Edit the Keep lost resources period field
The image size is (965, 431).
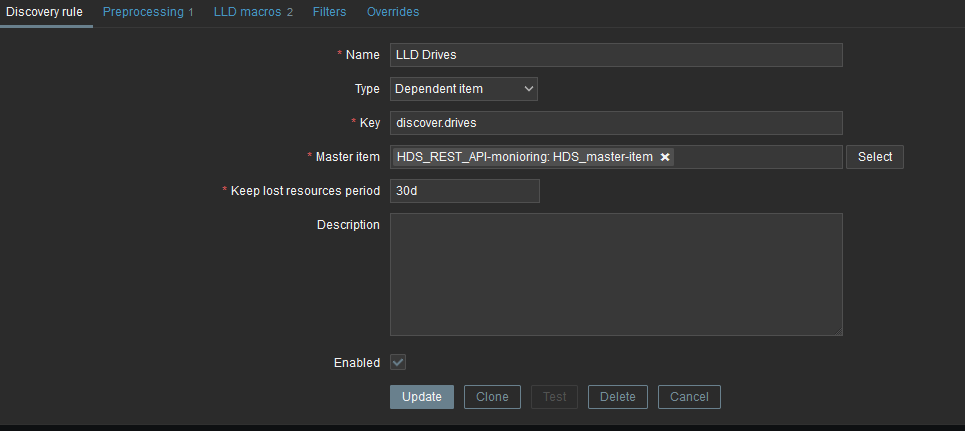(x=464, y=191)
